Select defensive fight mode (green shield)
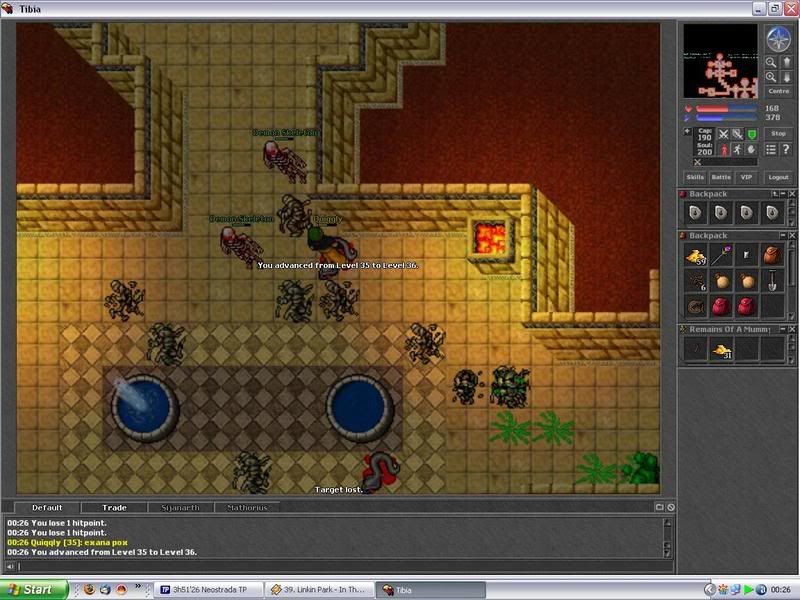The width and height of the screenshot is (800, 600). pos(752,134)
